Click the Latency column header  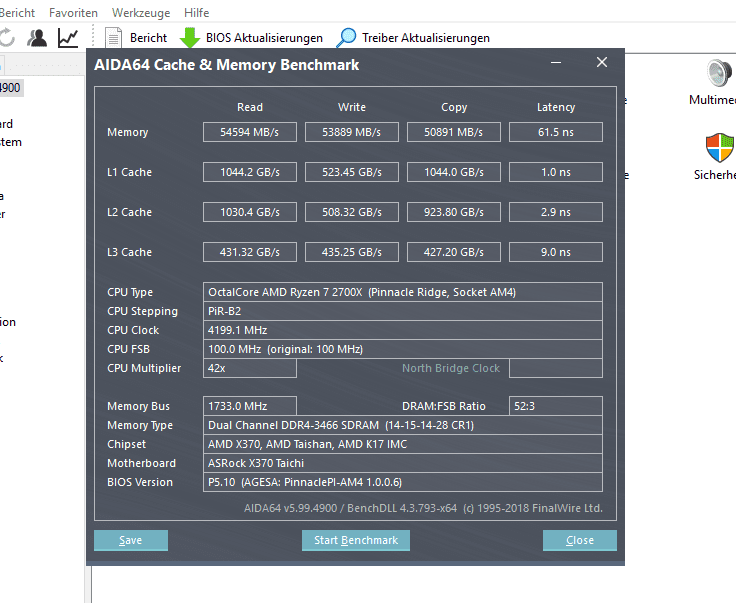click(x=556, y=107)
